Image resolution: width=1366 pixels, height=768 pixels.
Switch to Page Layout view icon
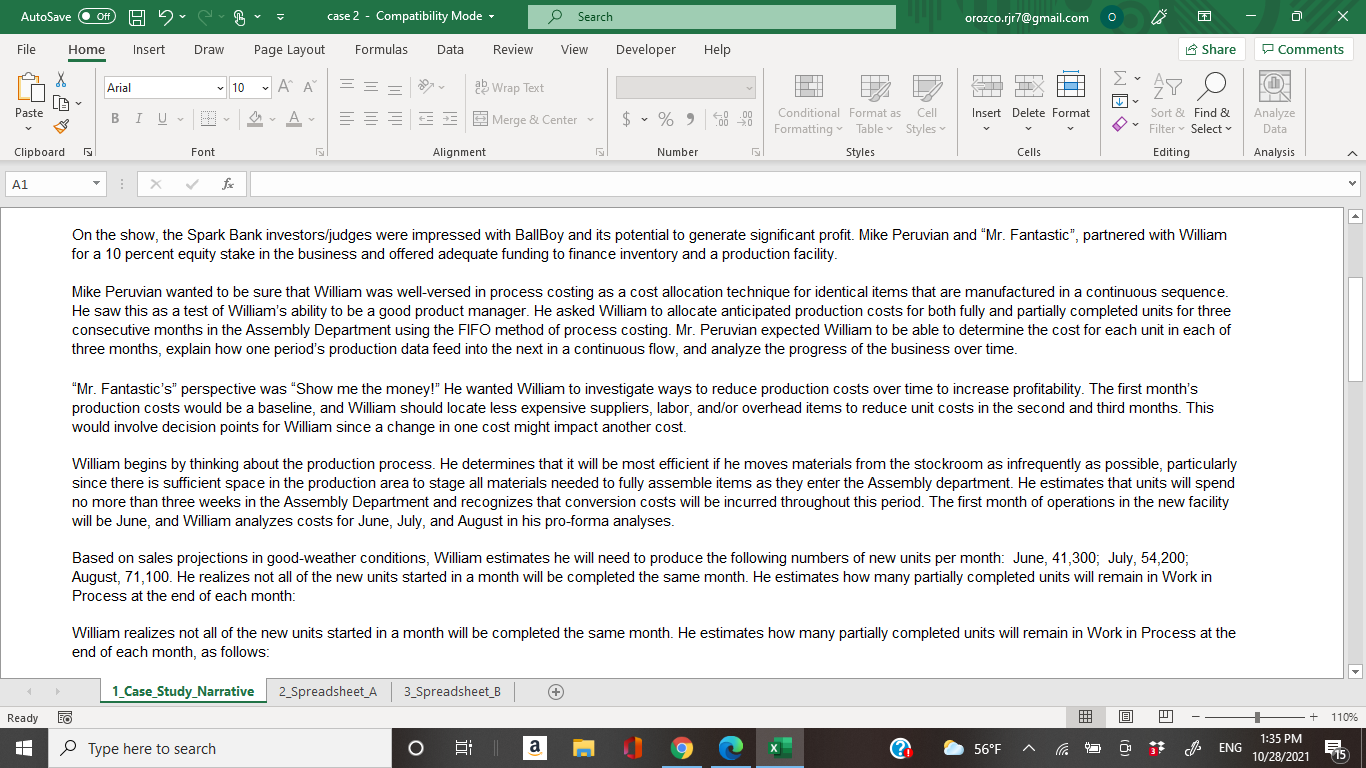pos(1125,717)
